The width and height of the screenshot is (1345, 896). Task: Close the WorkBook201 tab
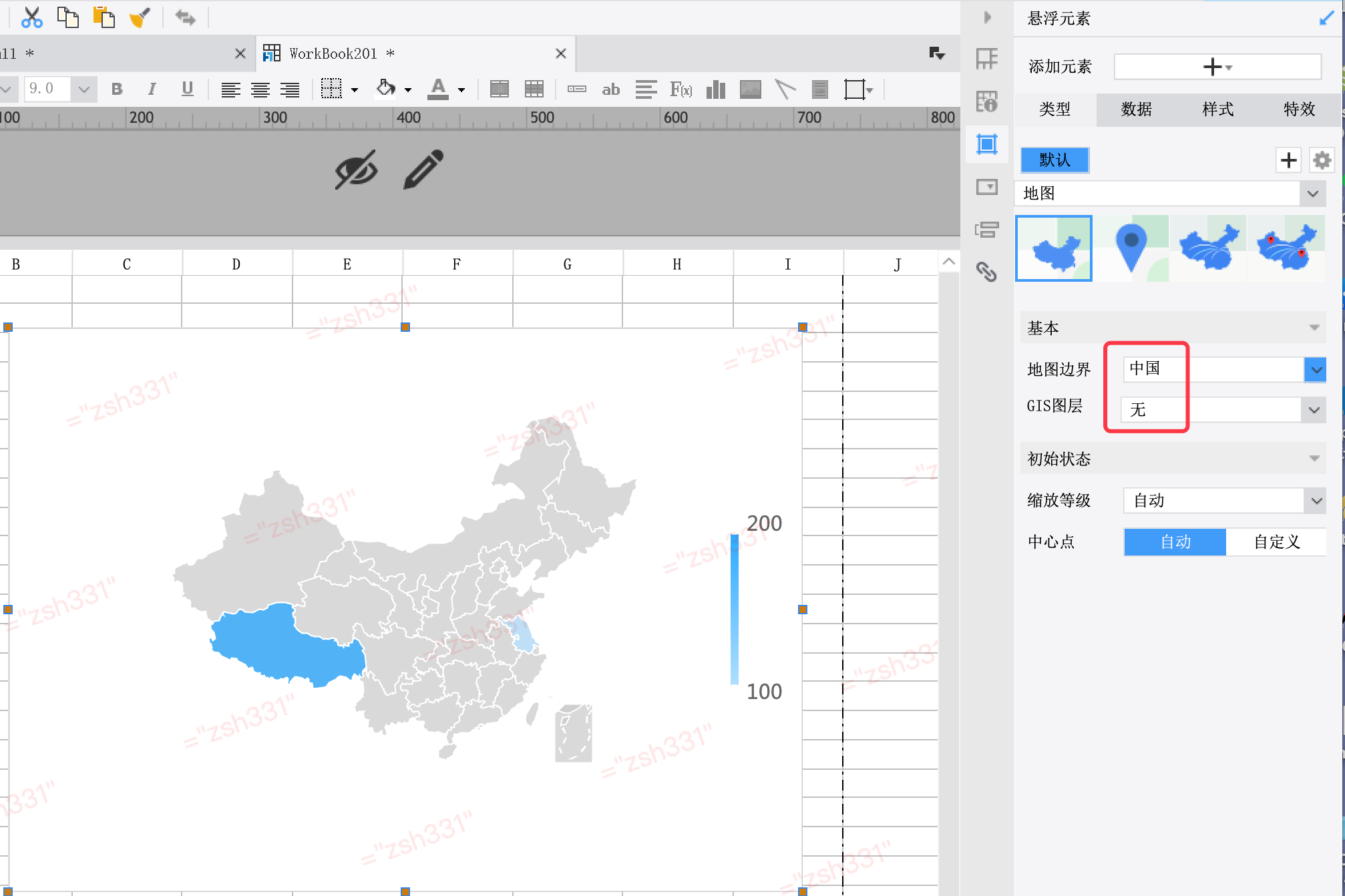561,53
